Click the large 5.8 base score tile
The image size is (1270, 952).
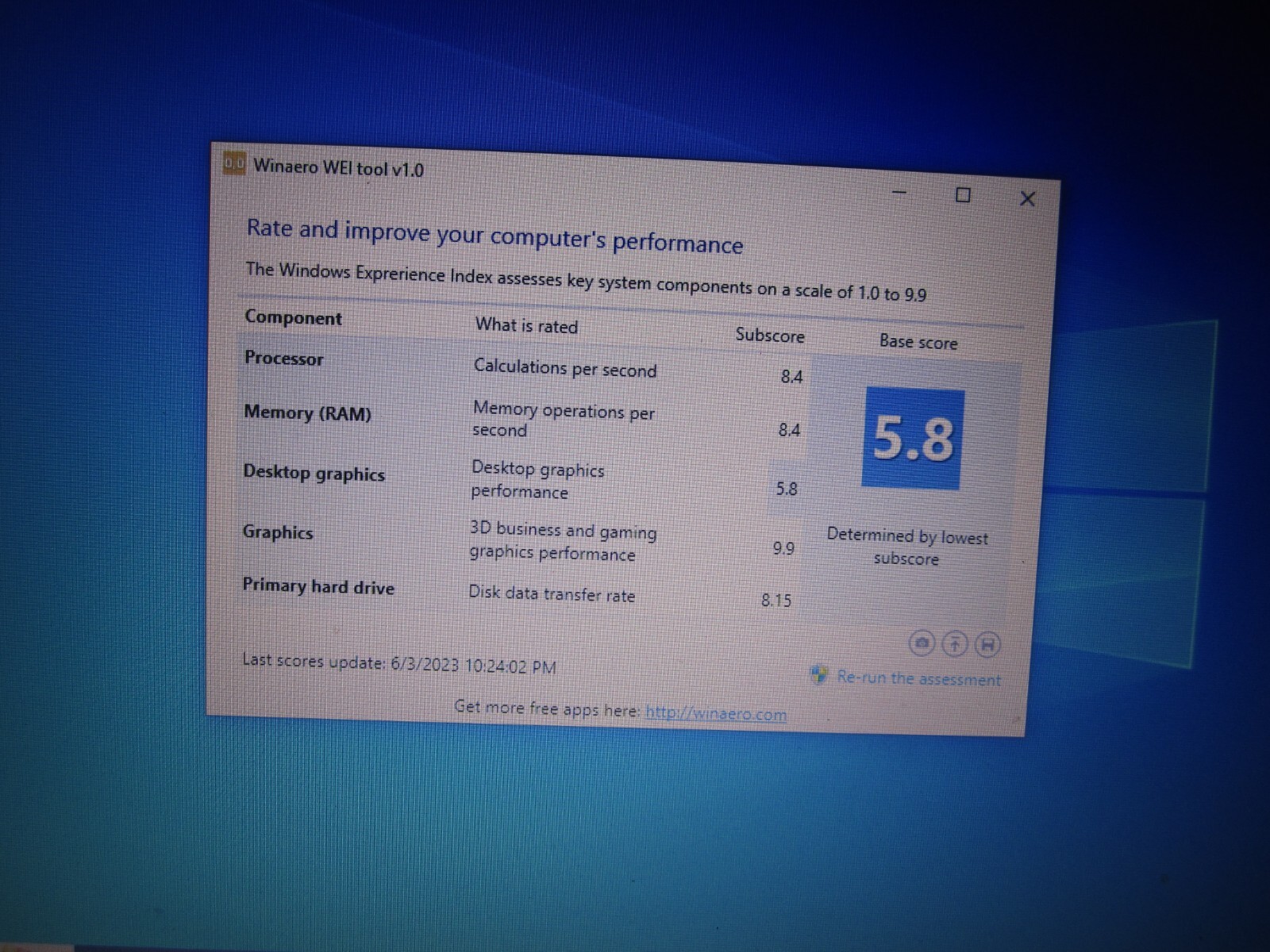[913, 439]
